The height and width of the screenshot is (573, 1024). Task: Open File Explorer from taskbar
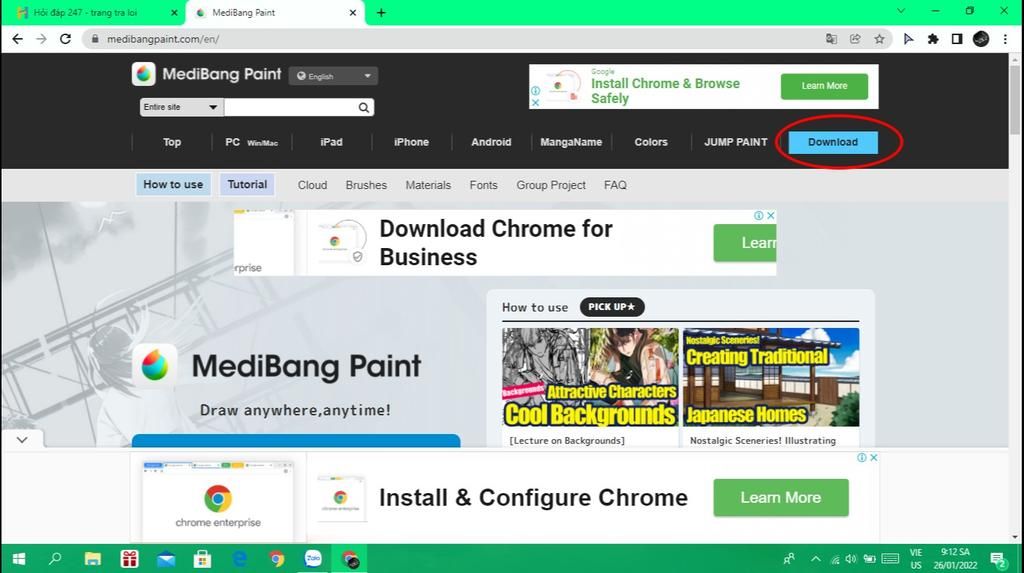(x=93, y=559)
